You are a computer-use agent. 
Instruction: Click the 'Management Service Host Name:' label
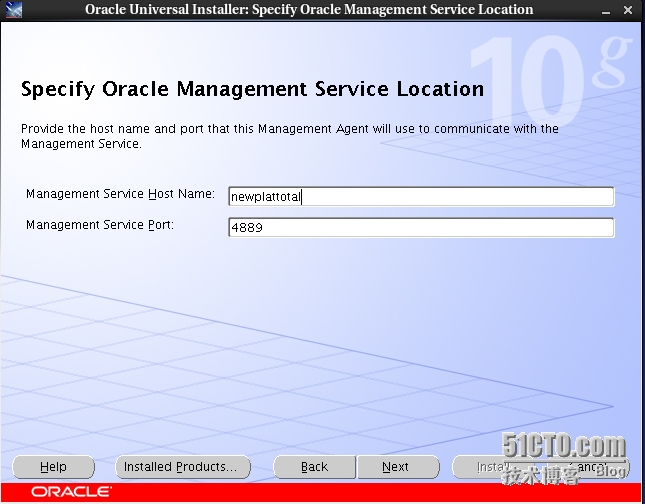(x=120, y=194)
